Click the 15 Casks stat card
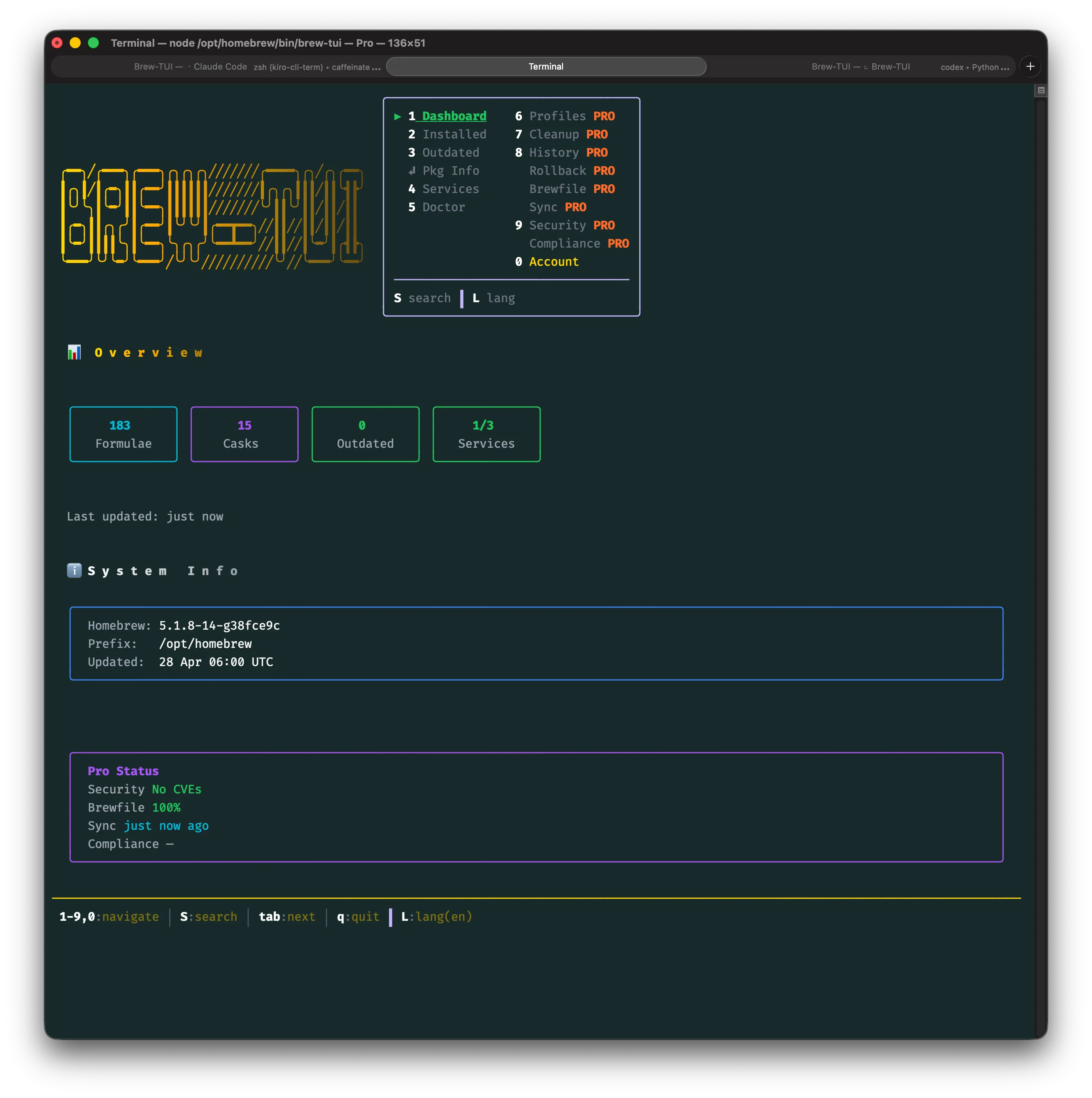 245,434
